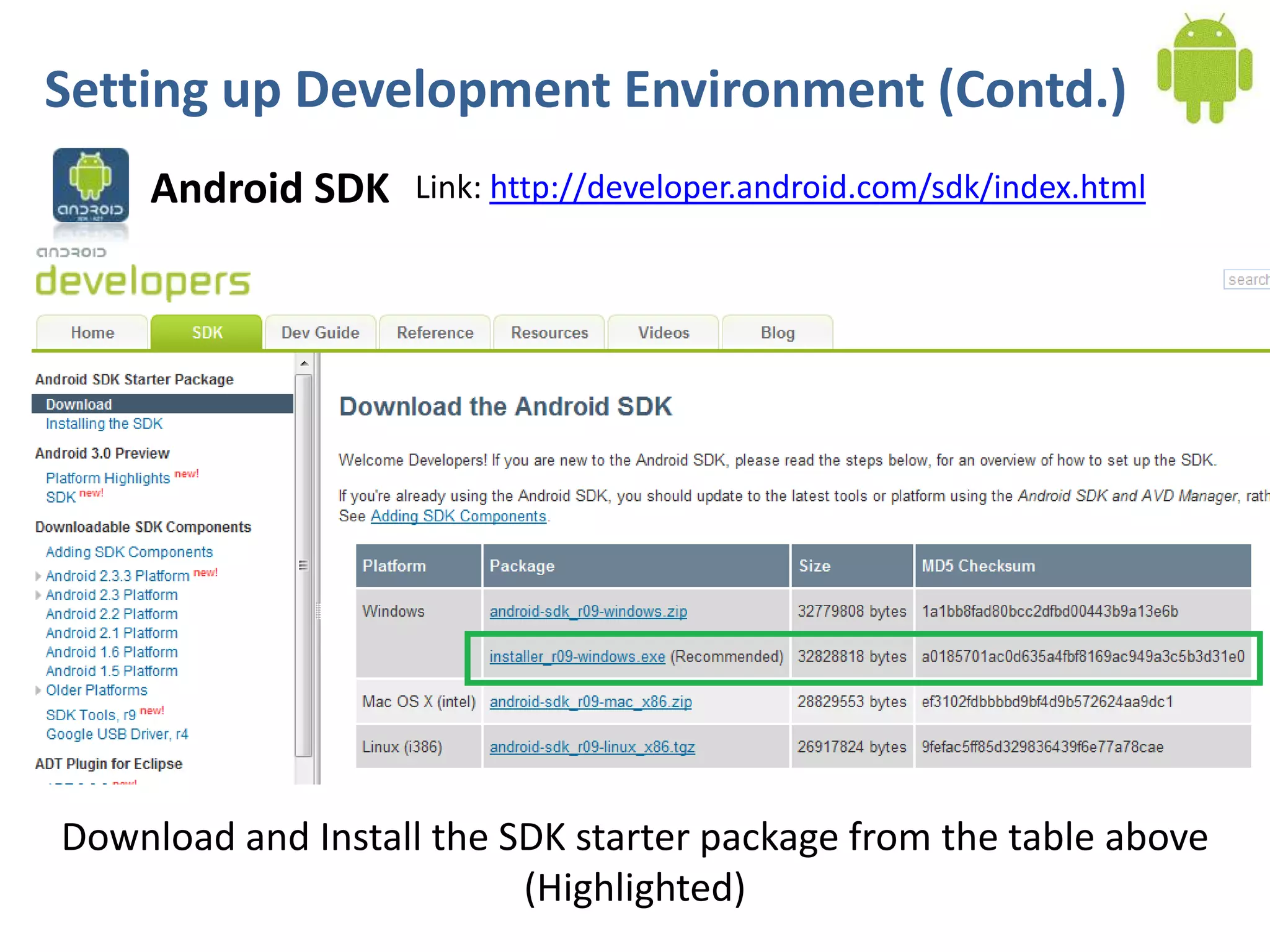
Task: Open Android 1.5 Platform link
Action: [112, 671]
